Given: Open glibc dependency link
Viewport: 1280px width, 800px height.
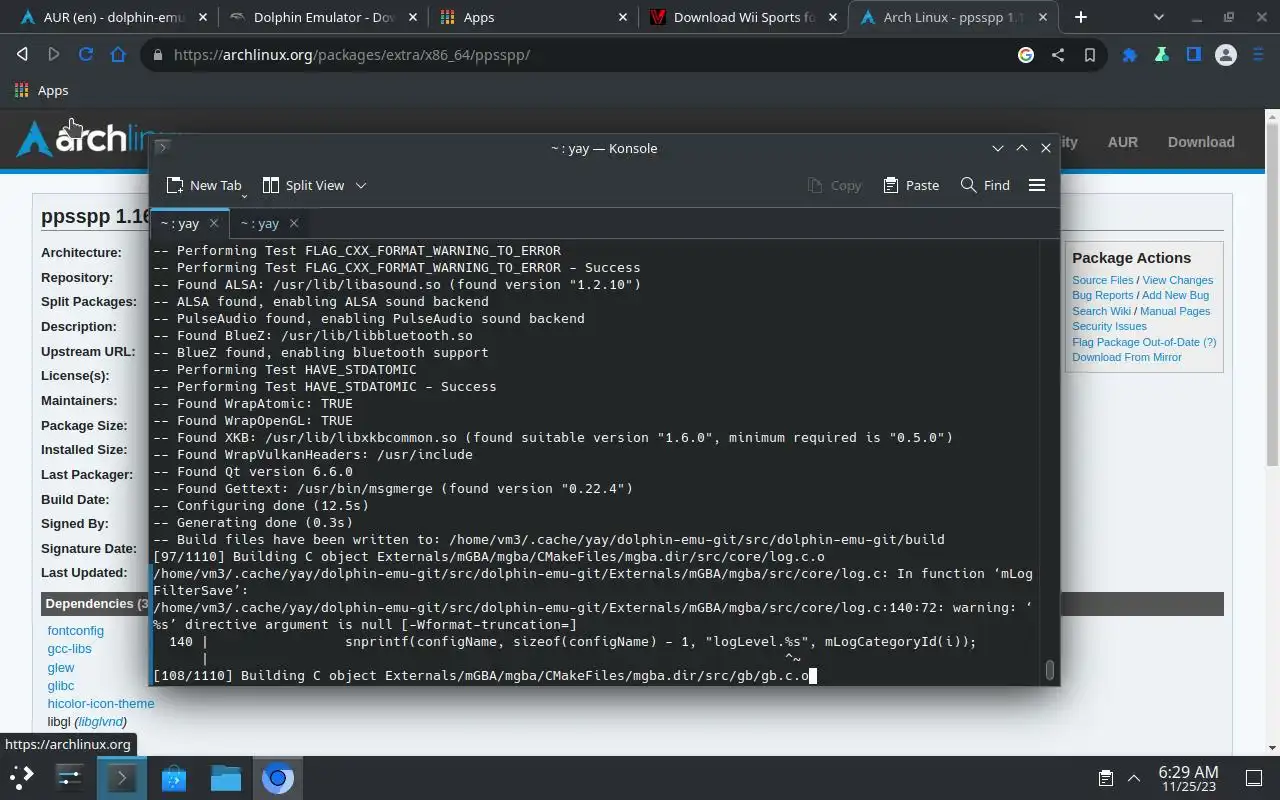Looking at the screenshot, I should pyautogui.click(x=60, y=685).
